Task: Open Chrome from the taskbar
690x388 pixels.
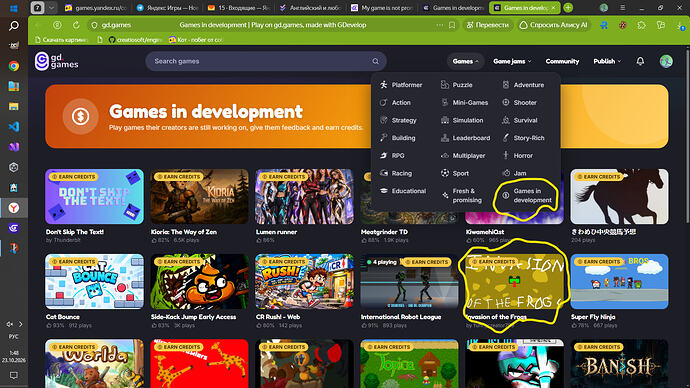Action: point(14,66)
